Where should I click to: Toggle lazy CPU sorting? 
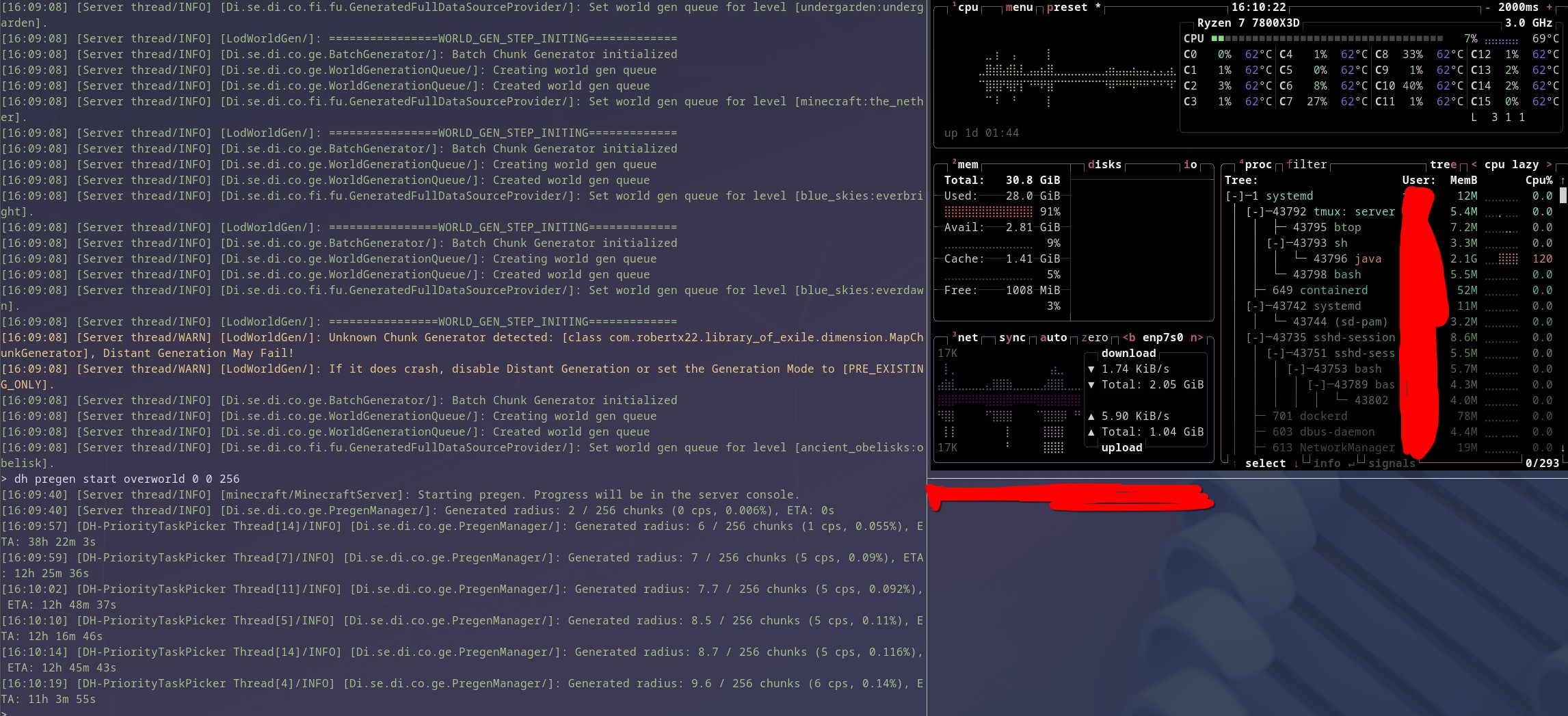click(x=1525, y=164)
